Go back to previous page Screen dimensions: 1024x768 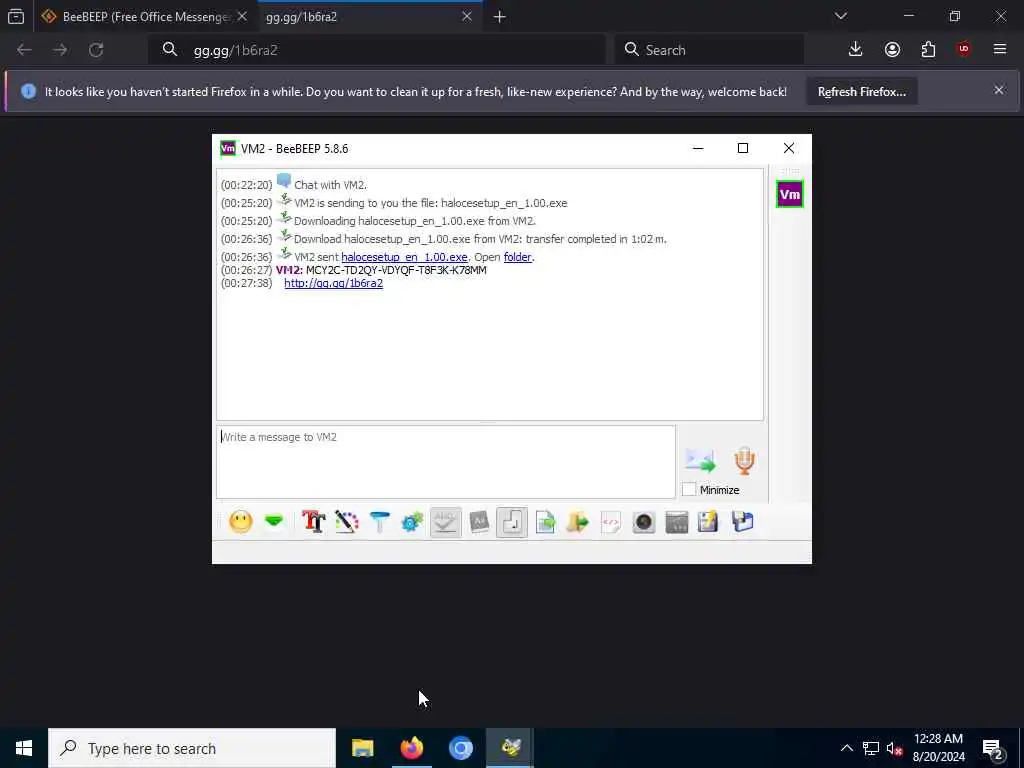[24, 50]
